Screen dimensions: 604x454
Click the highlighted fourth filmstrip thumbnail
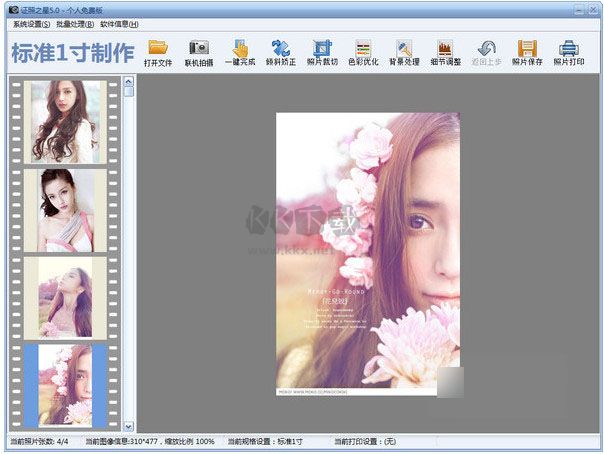(x=65, y=384)
